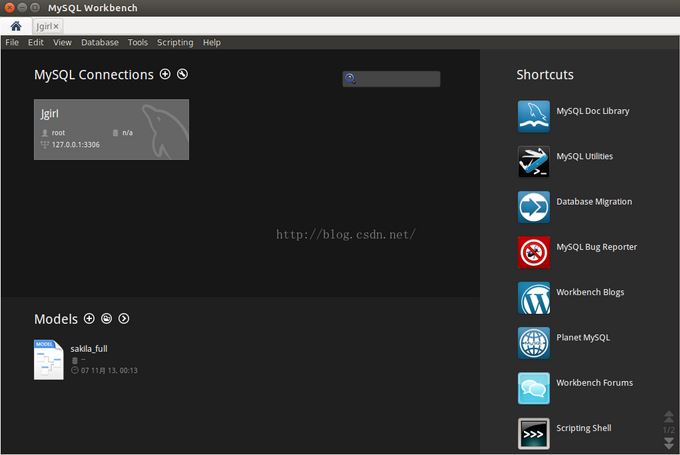Show previous page of shortcuts
Viewport: 680px width, 455px height.
pos(669,417)
